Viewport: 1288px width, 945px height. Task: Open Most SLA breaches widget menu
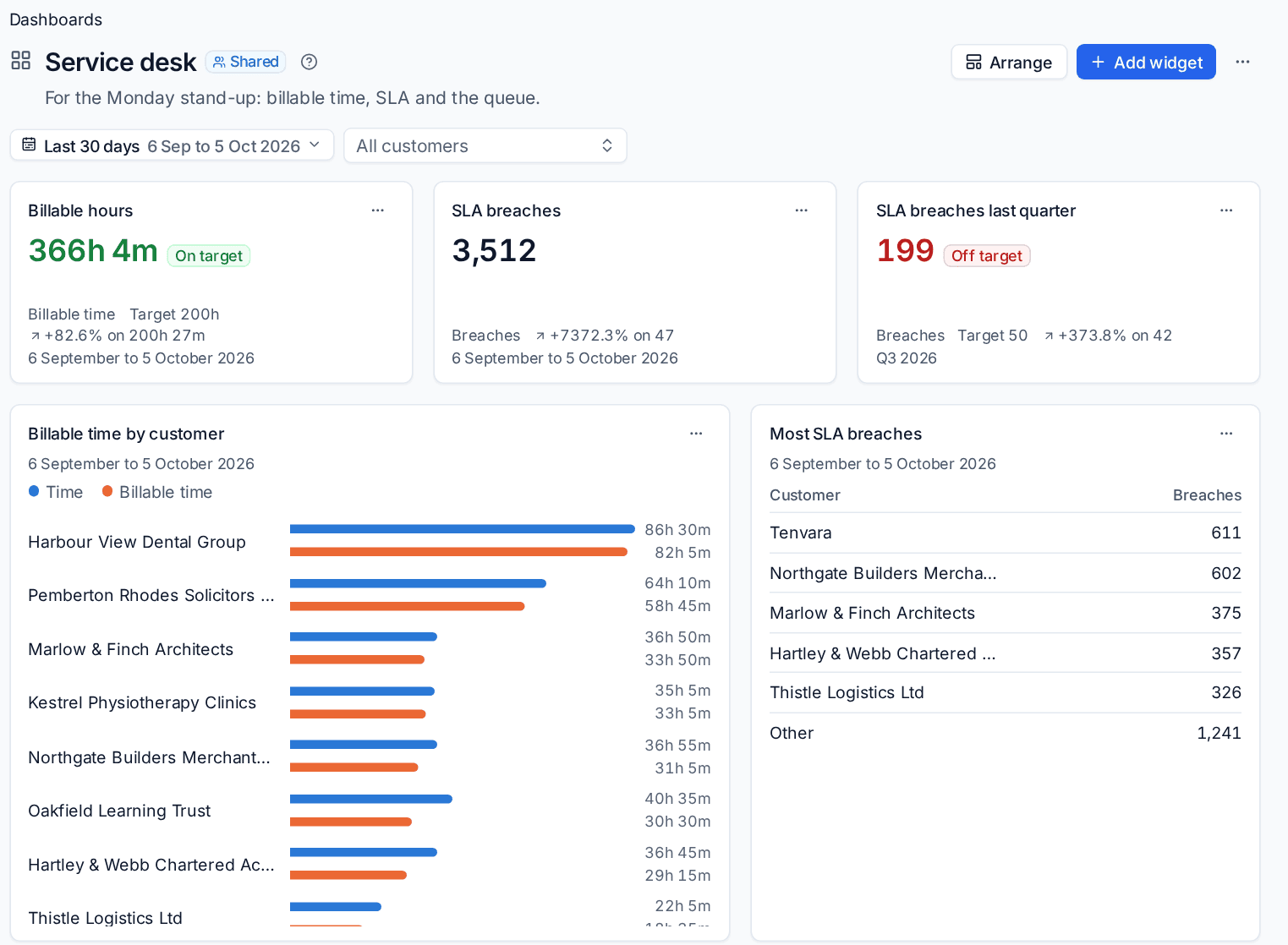pos(1226,434)
